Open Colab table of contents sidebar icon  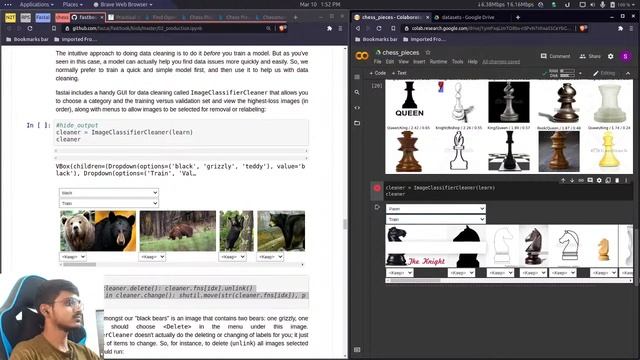[357, 77]
